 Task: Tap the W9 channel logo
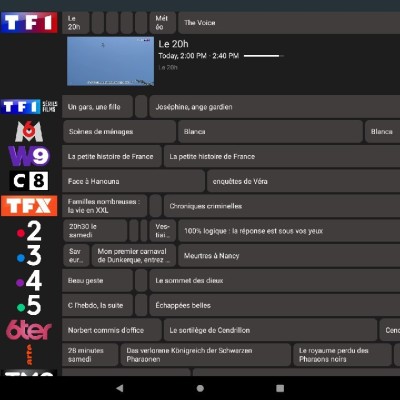[x=29, y=156]
